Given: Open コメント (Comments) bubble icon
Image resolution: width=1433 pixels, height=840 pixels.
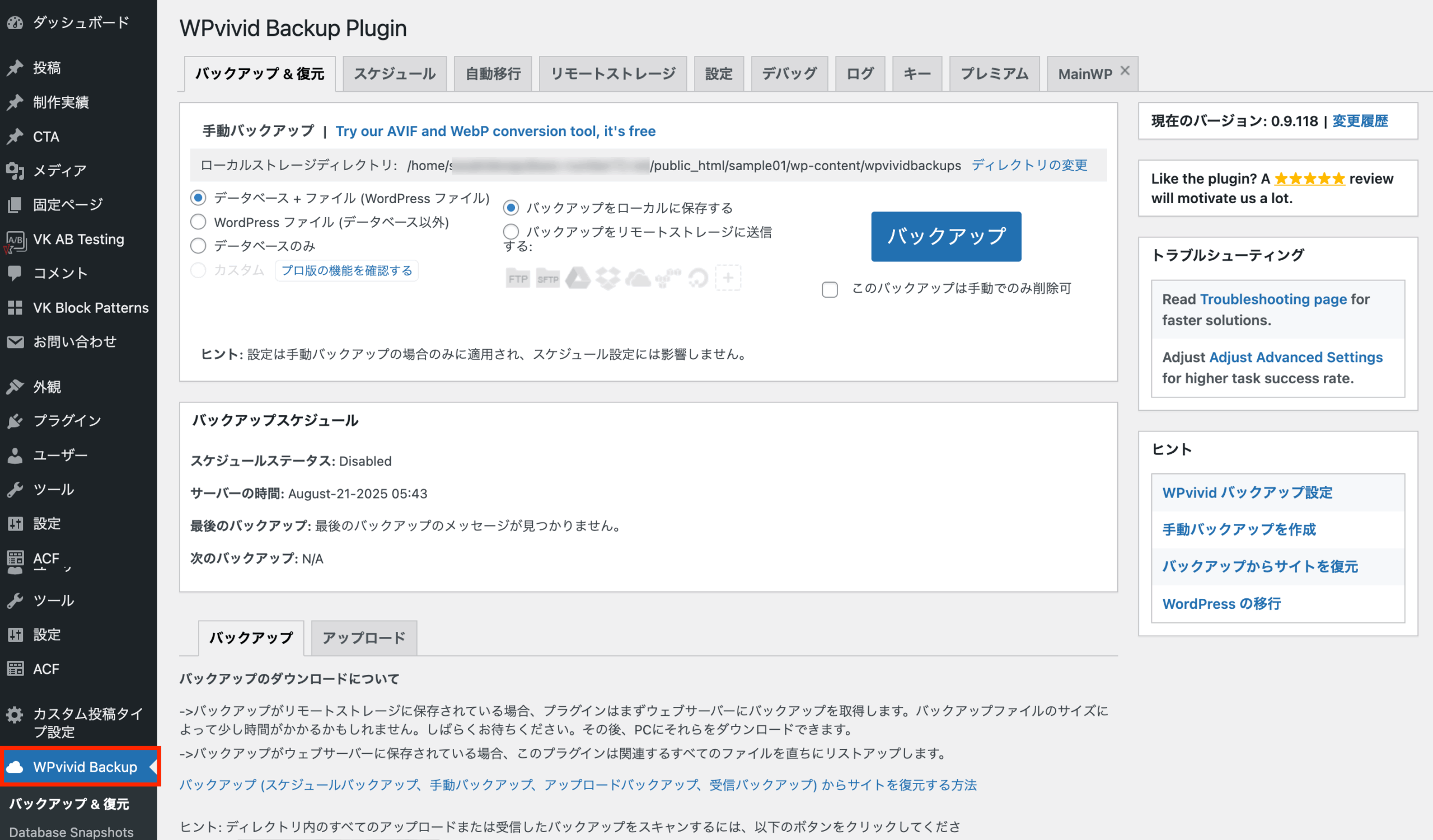Looking at the screenshot, I should [x=15, y=273].
